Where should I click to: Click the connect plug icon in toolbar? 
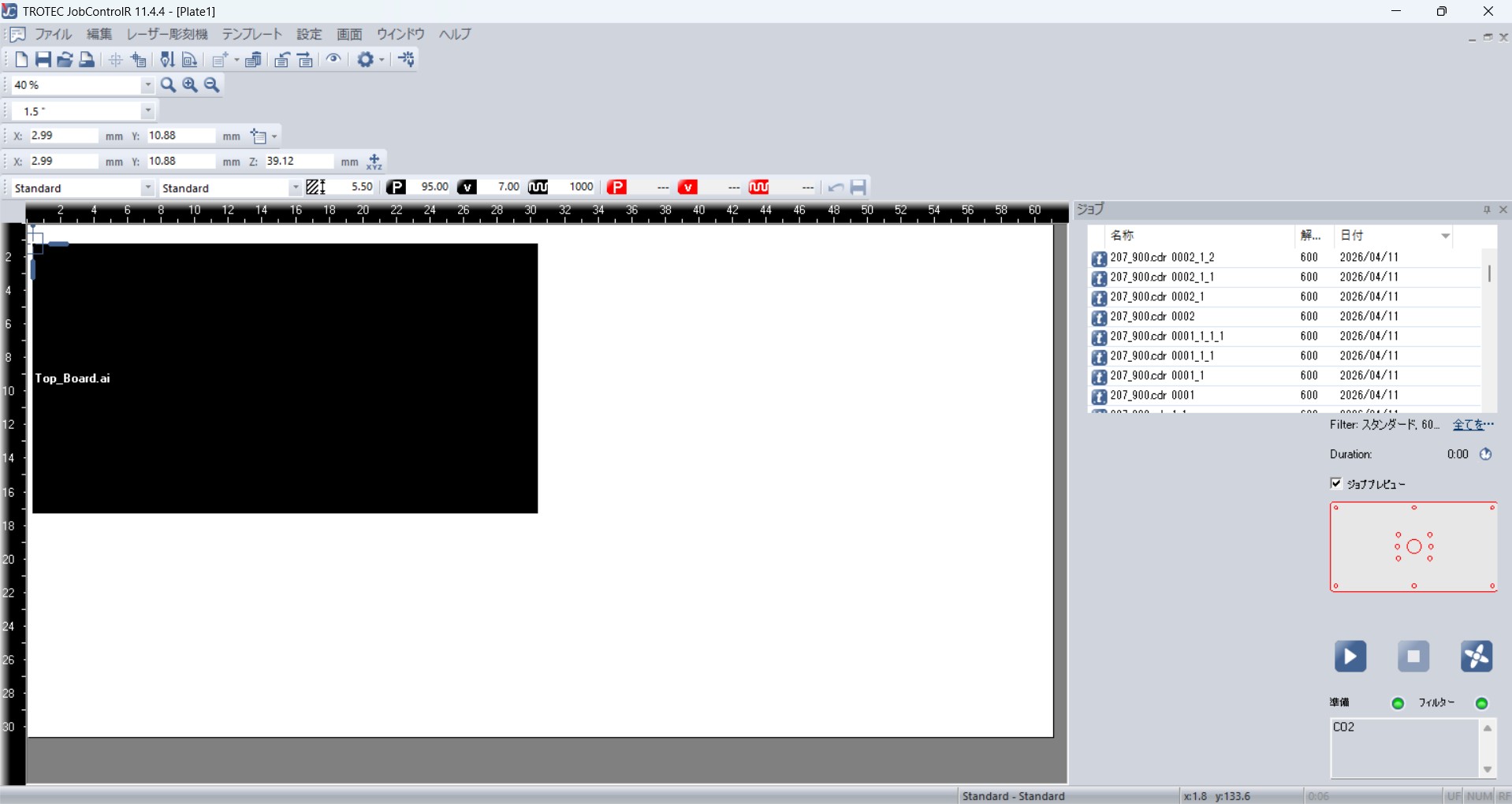pyautogui.click(x=406, y=60)
